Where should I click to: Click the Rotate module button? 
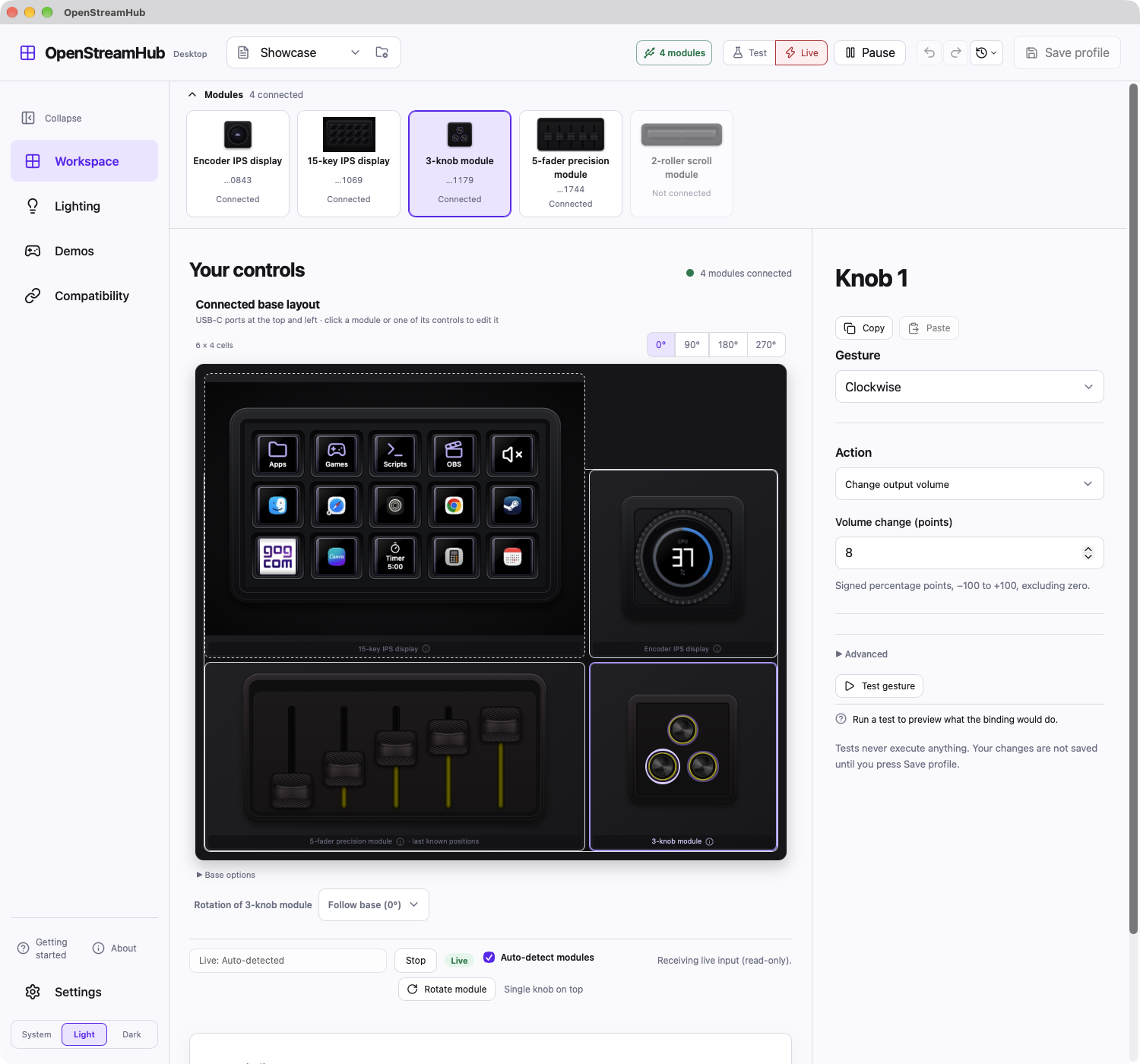447,989
